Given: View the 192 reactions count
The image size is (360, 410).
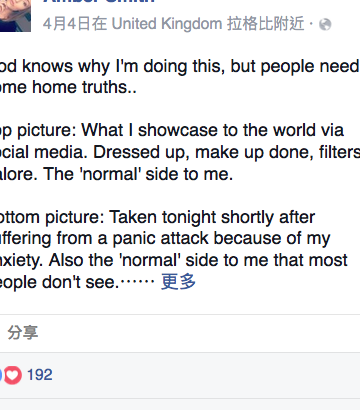Looking at the screenshot, I should 40,375.
